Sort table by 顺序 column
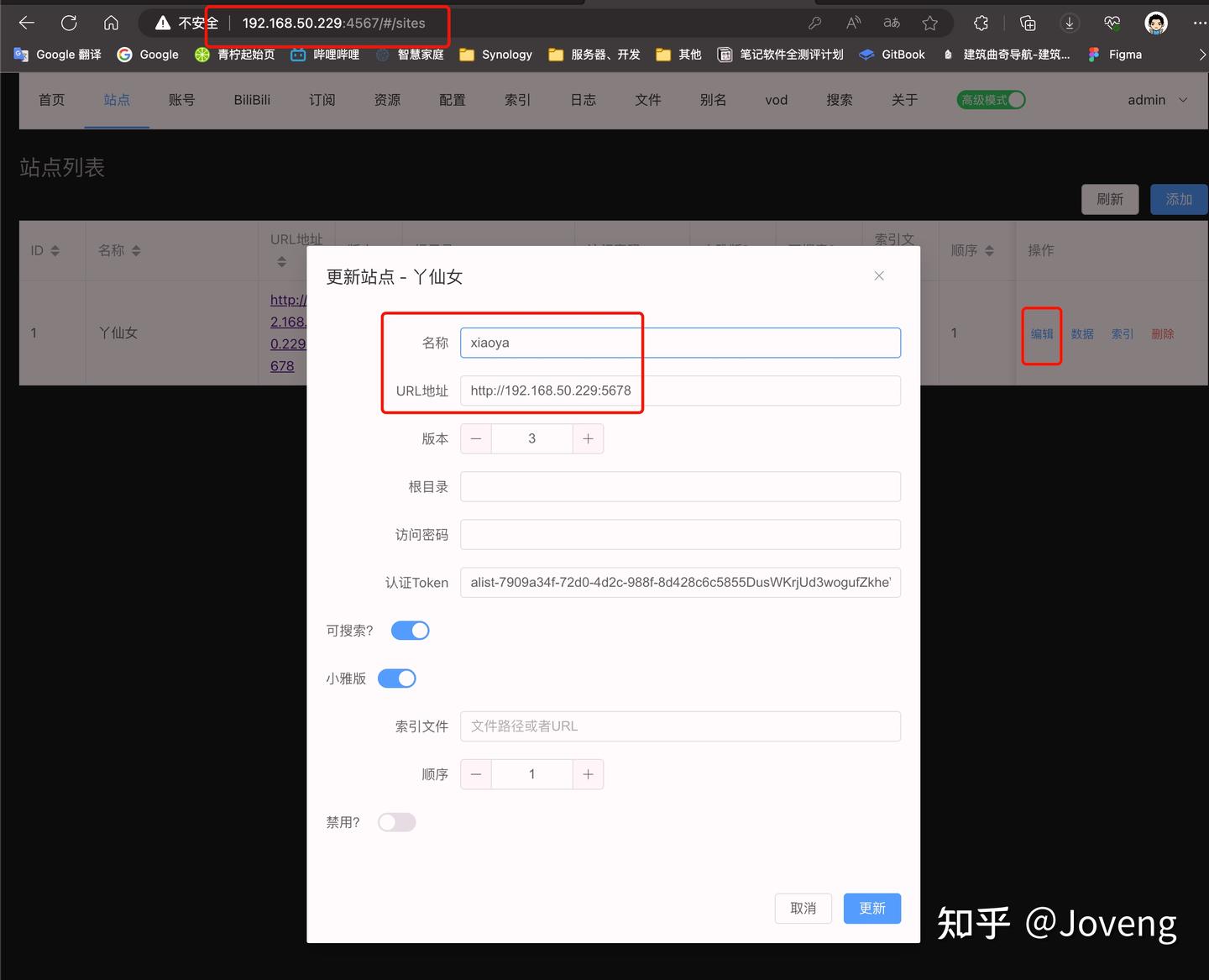This screenshot has width=1209, height=980. (972, 250)
